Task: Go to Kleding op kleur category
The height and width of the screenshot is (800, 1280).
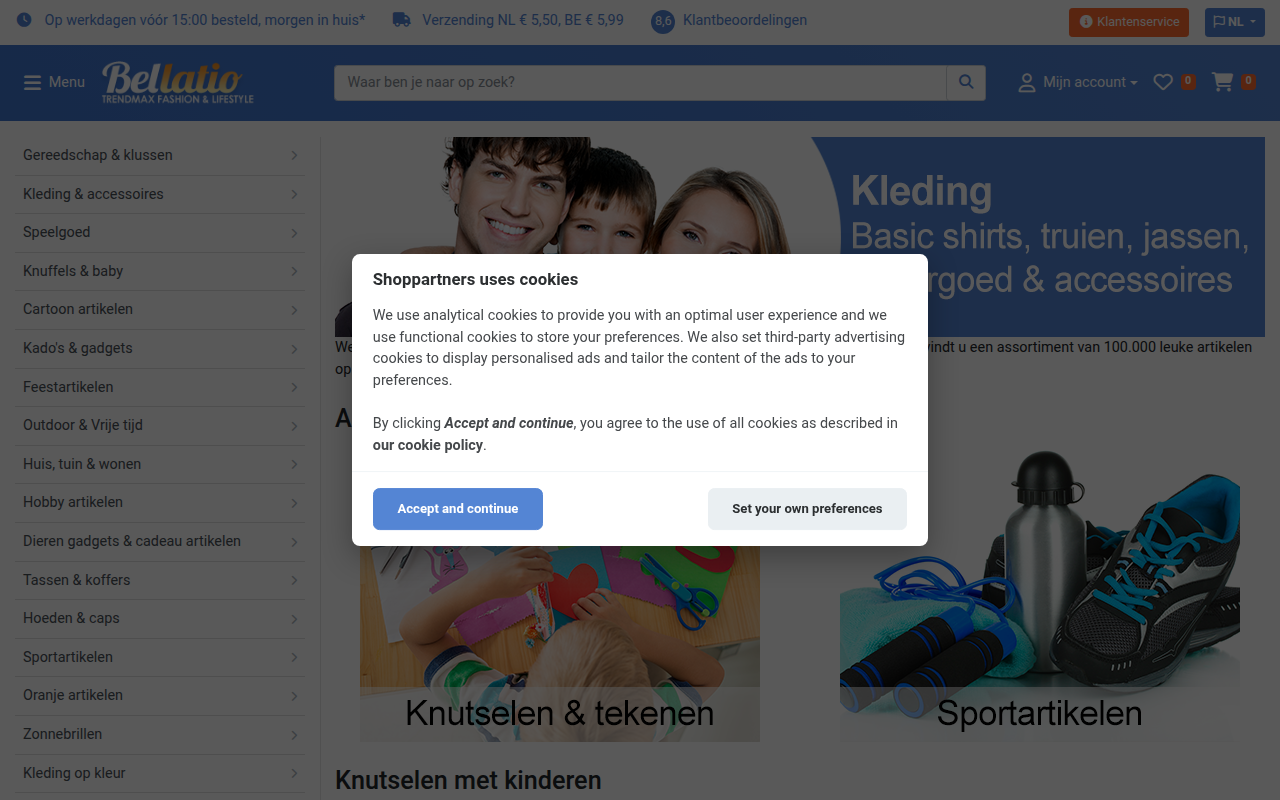Action: point(160,773)
